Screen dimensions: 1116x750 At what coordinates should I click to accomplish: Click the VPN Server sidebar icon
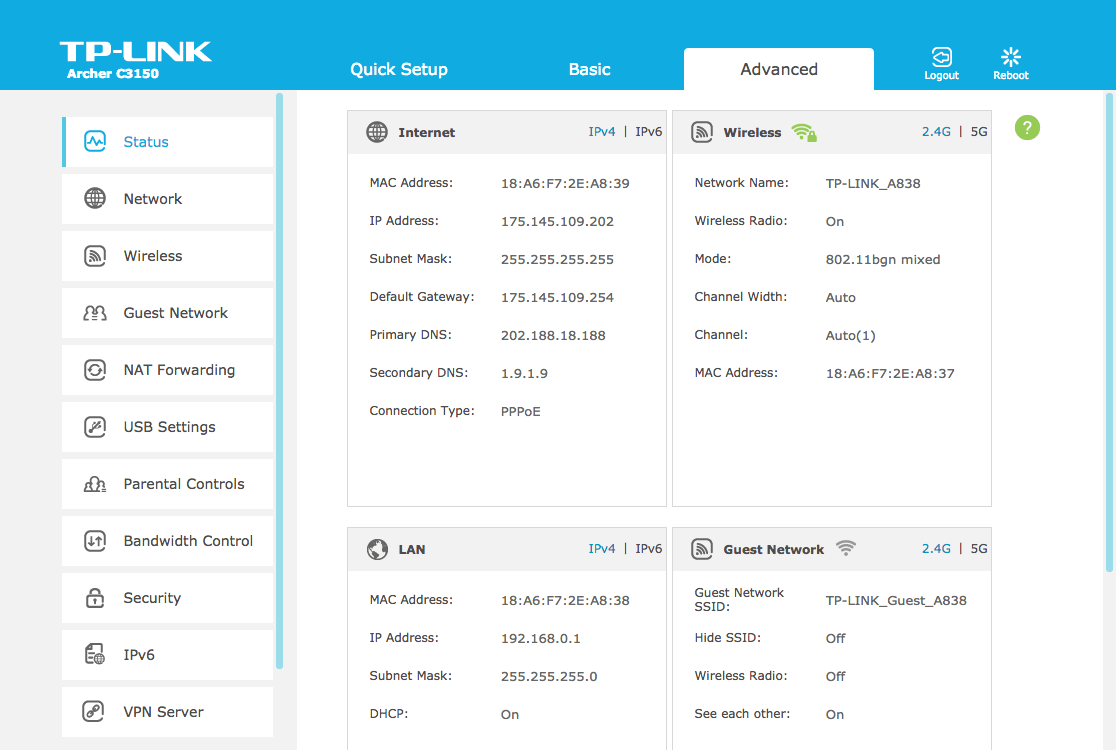95,712
